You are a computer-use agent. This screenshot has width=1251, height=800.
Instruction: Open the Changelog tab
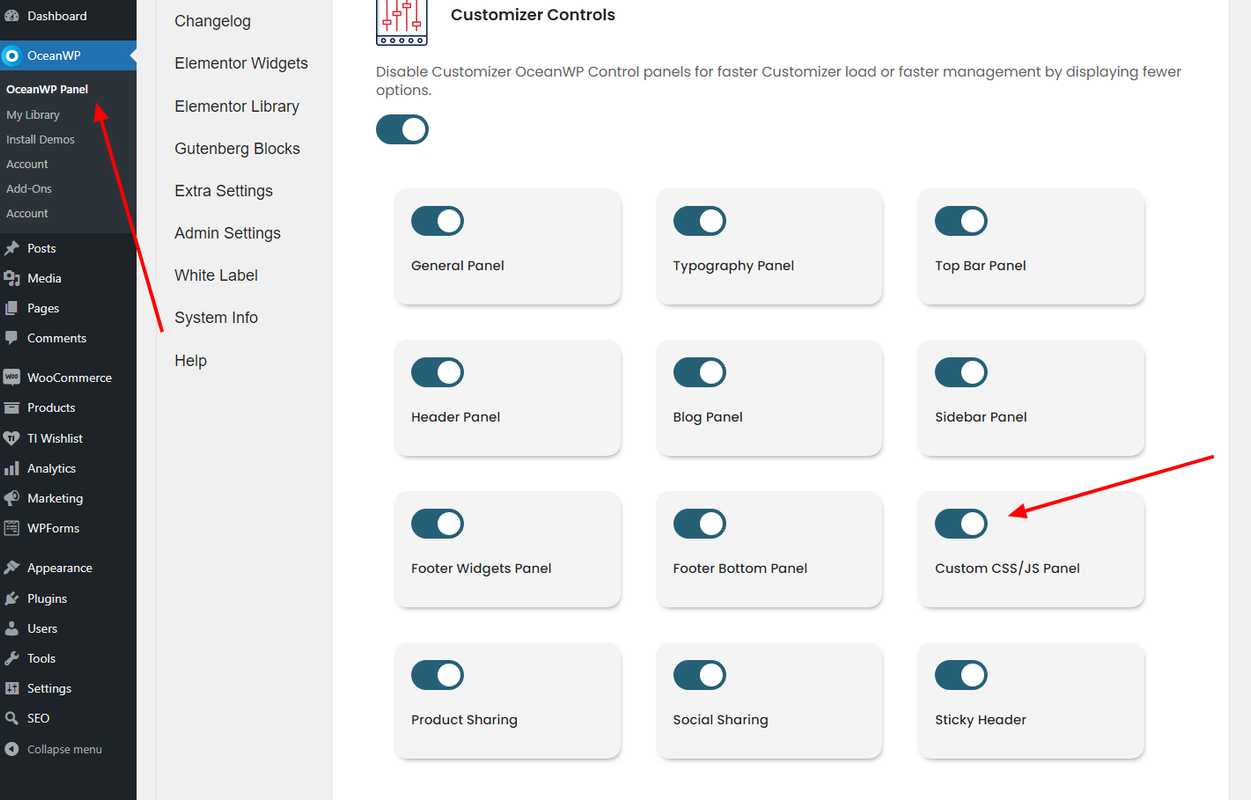(x=213, y=21)
